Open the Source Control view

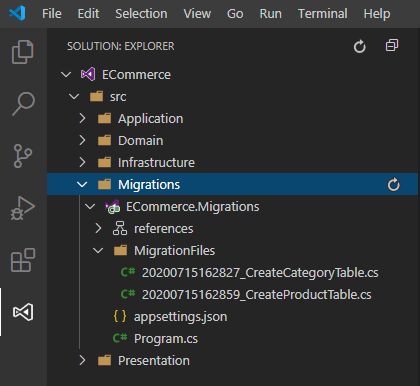click(23, 156)
